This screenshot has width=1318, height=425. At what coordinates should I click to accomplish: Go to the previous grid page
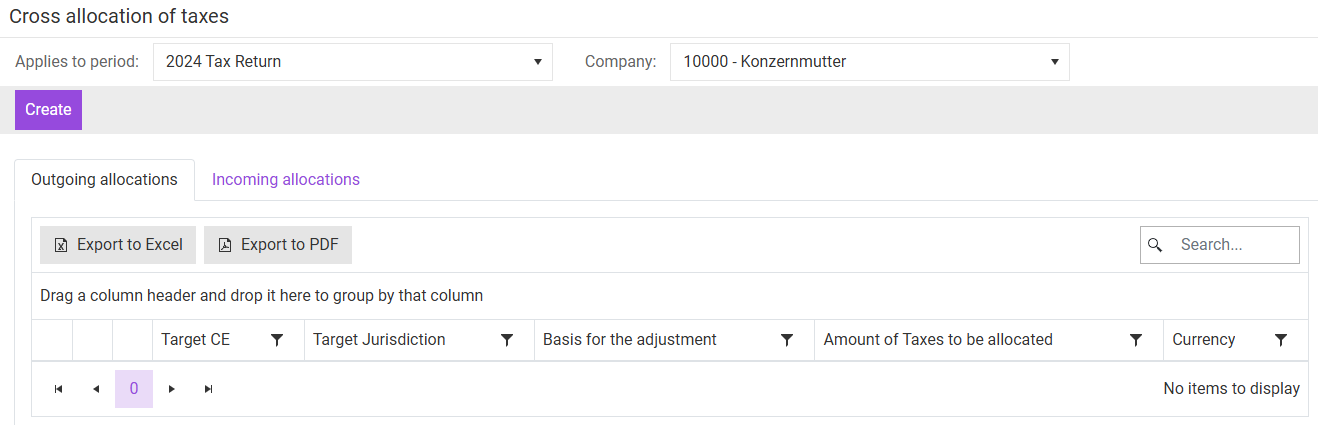[x=96, y=389]
